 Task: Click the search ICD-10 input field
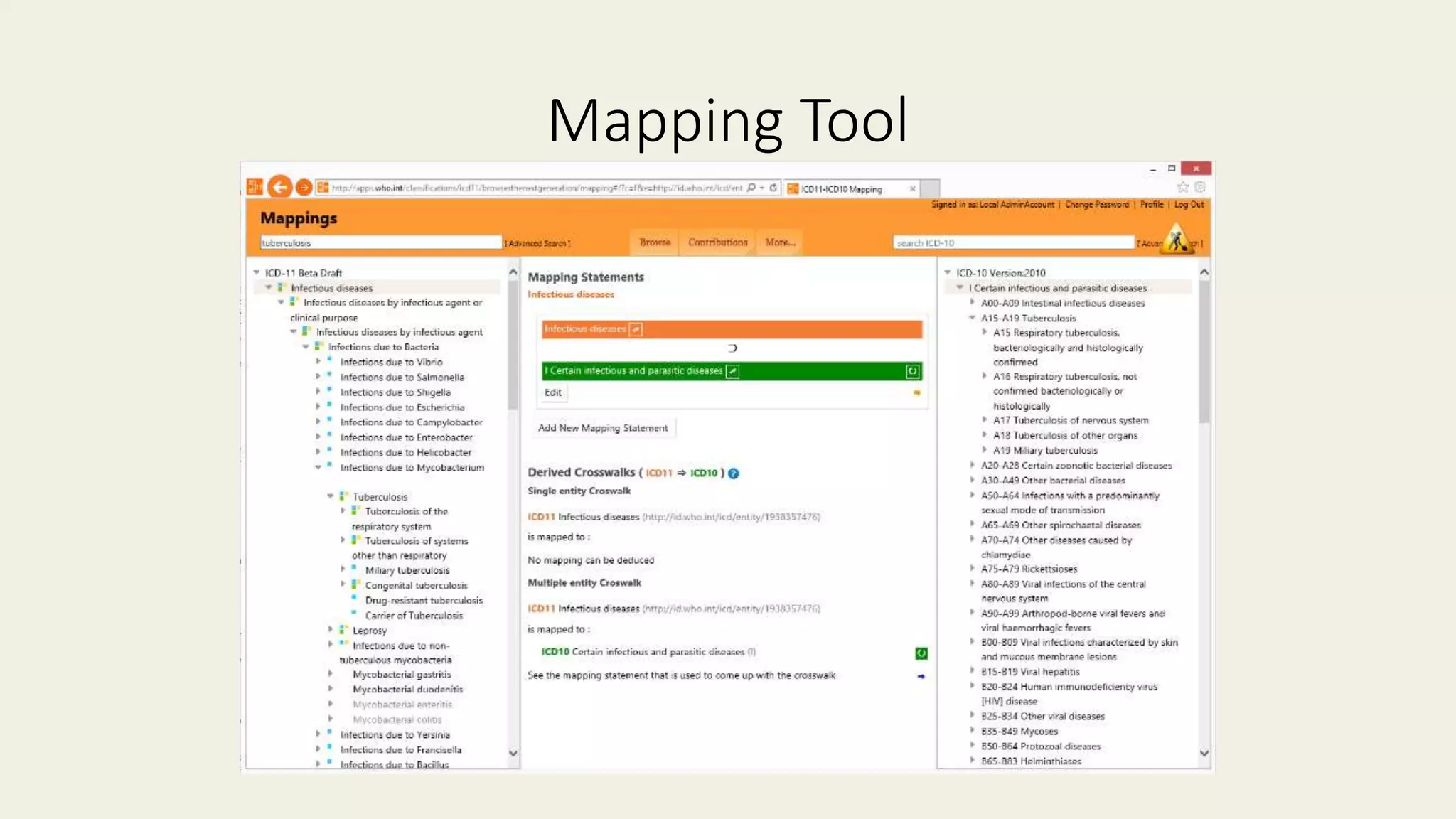[1013, 242]
